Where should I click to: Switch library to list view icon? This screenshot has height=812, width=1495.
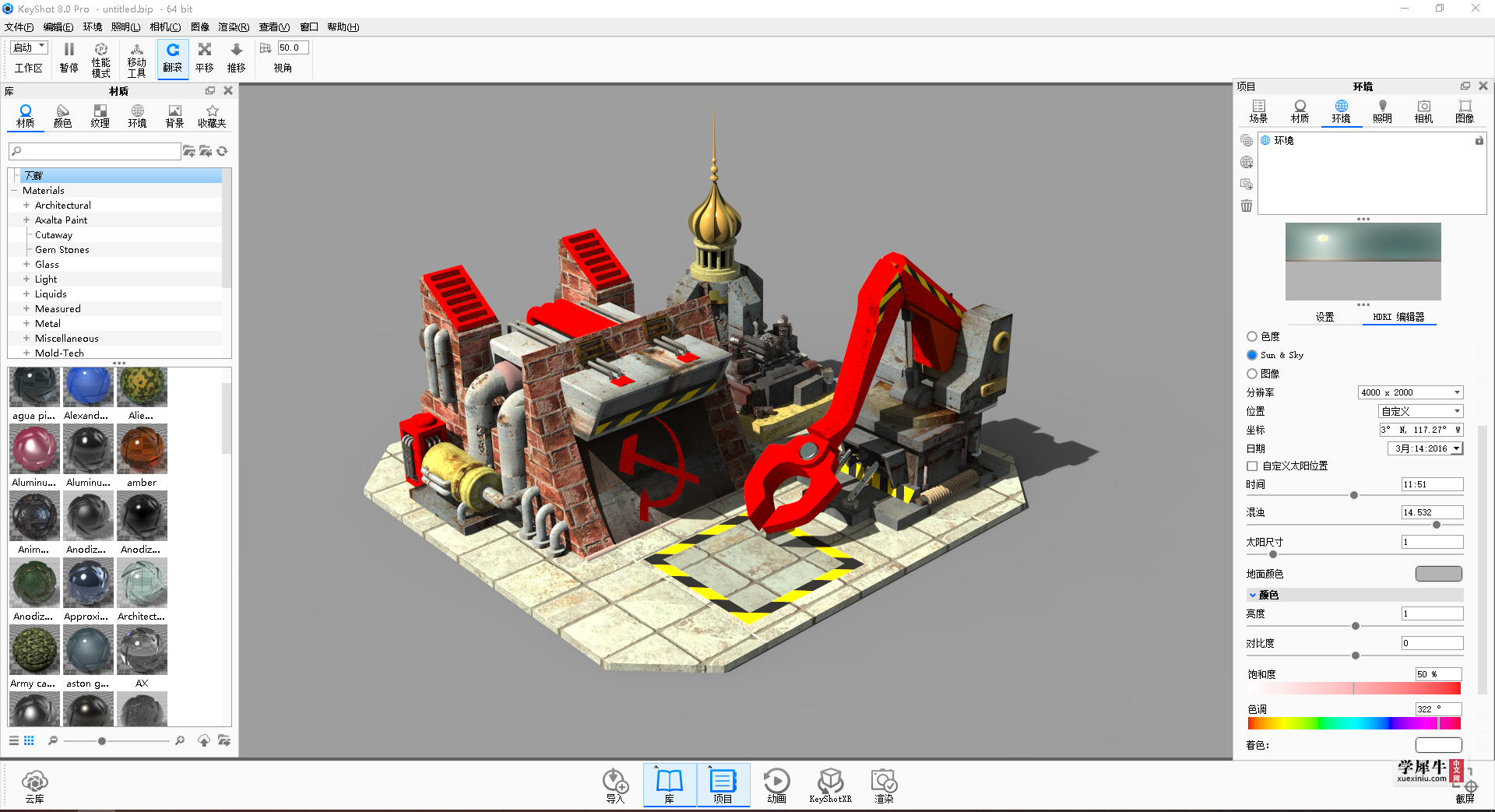coord(14,740)
